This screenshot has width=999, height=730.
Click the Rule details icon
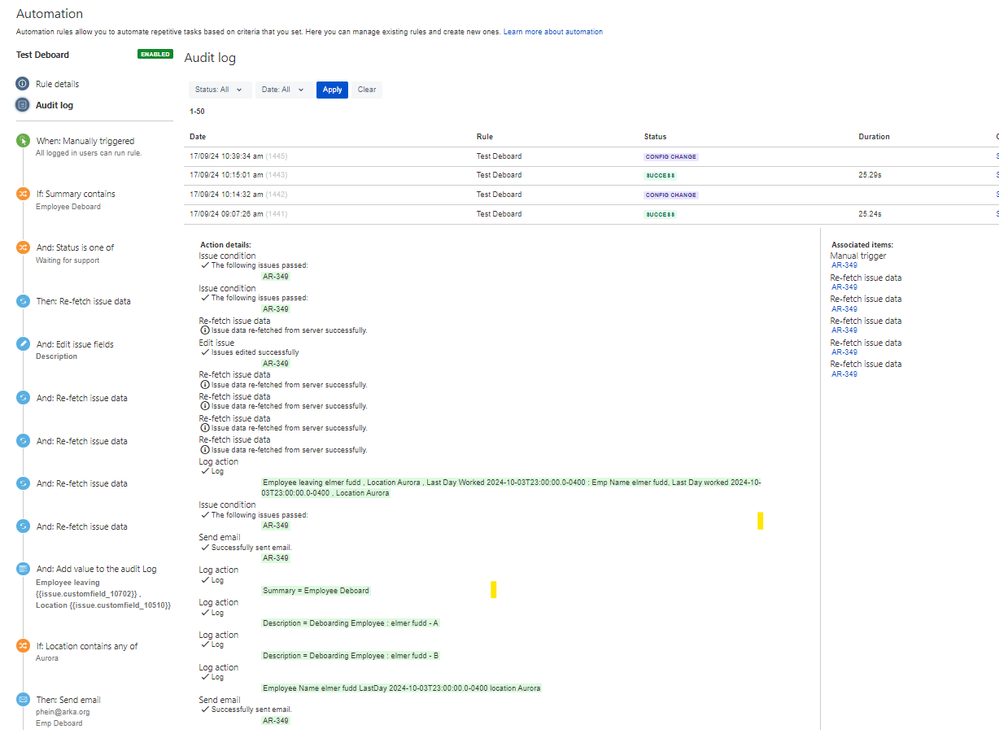click(x=22, y=83)
